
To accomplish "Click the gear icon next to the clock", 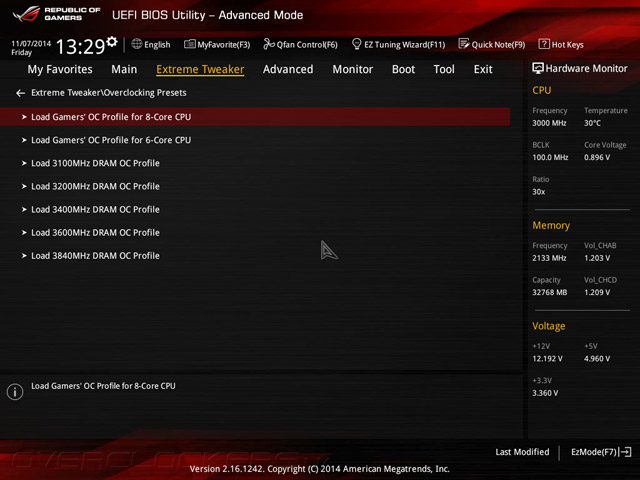I will (x=112, y=42).
